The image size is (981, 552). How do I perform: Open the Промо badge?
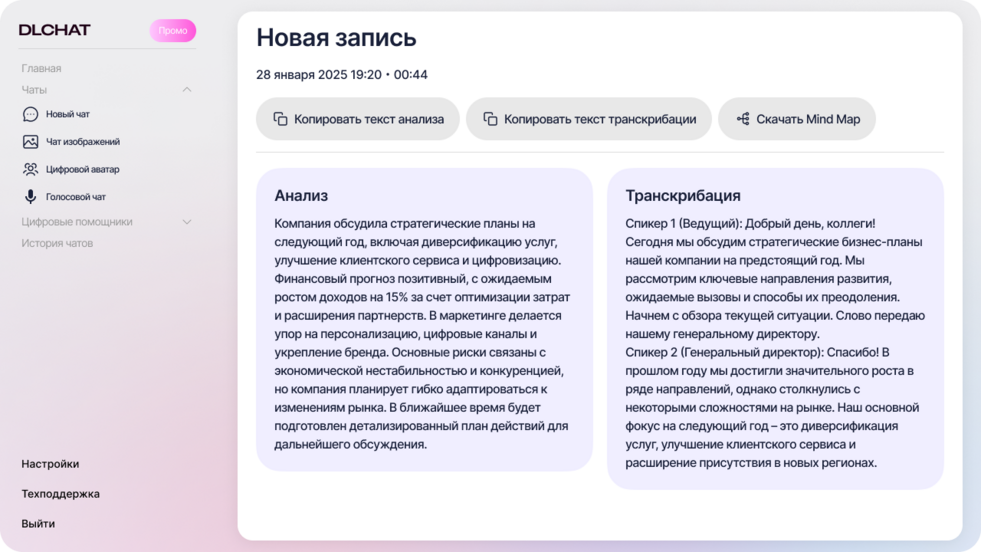(173, 31)
